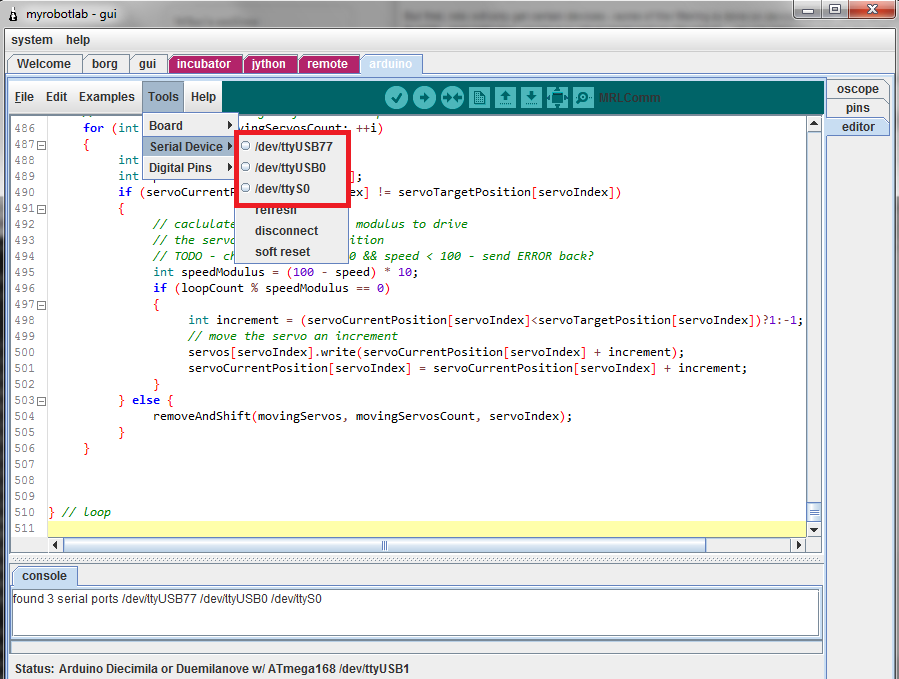The height and width of the screenshot is (679, 899).
Task: Click the 'found 3 serial ports' console message
Action: click(167, 599)
